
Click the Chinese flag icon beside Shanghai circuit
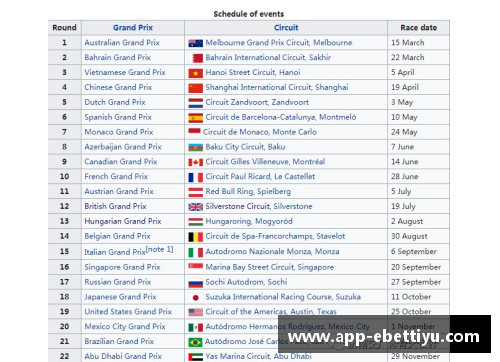tap(195, 88)
